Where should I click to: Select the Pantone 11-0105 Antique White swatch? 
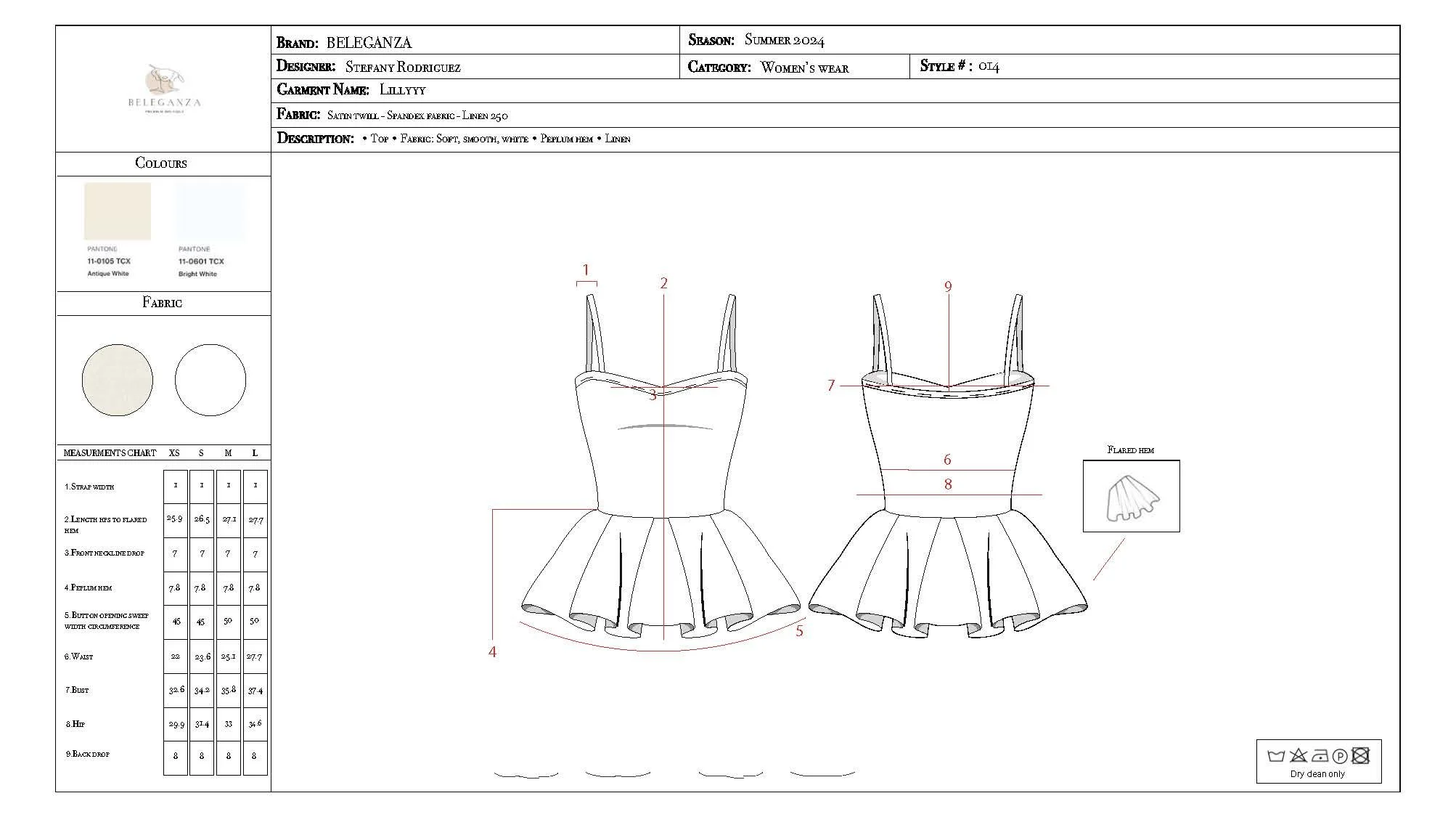pyautogui.click(x=117, y=212)
